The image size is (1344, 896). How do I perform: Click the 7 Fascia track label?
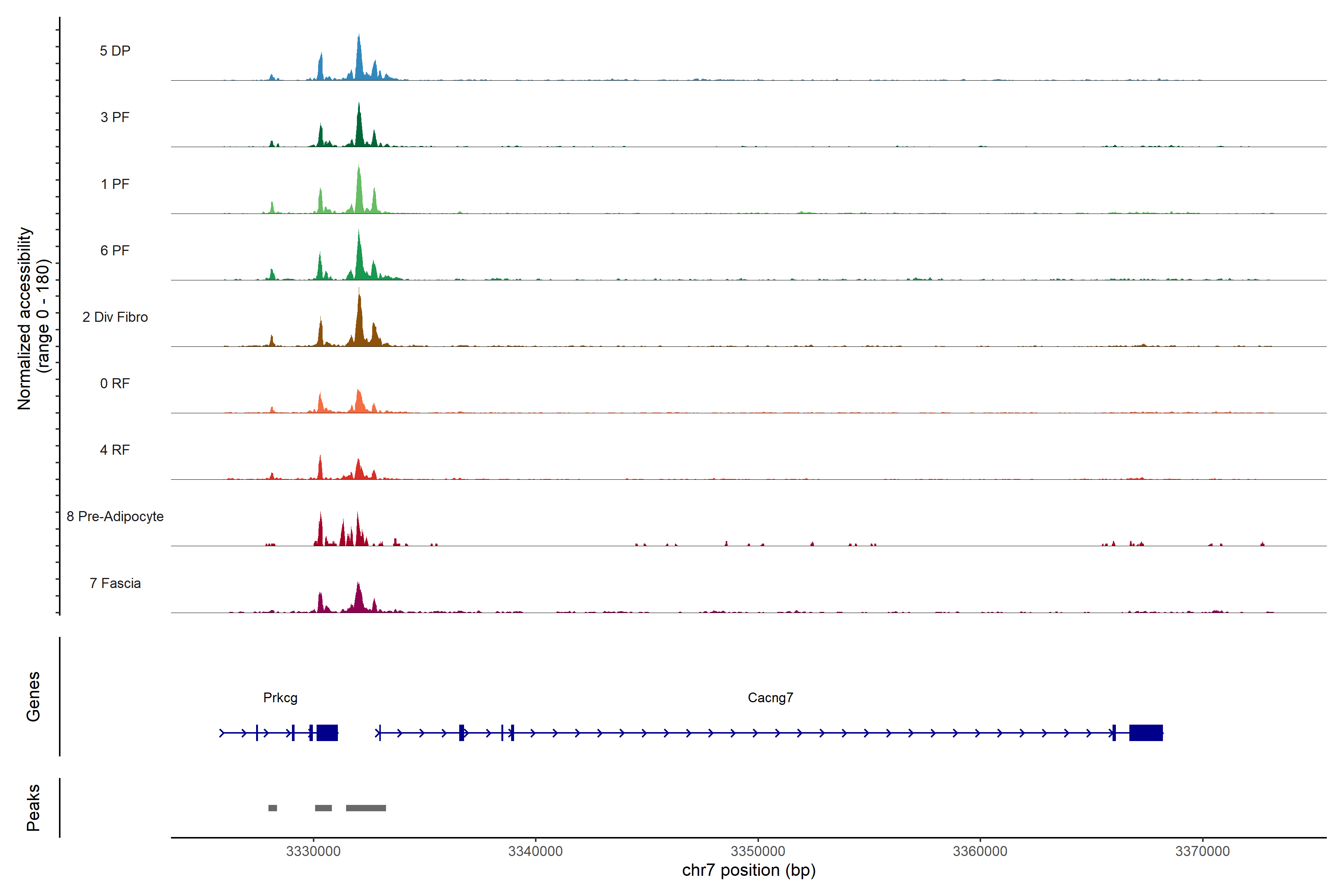pyautogui.click(x=115, y=583)
